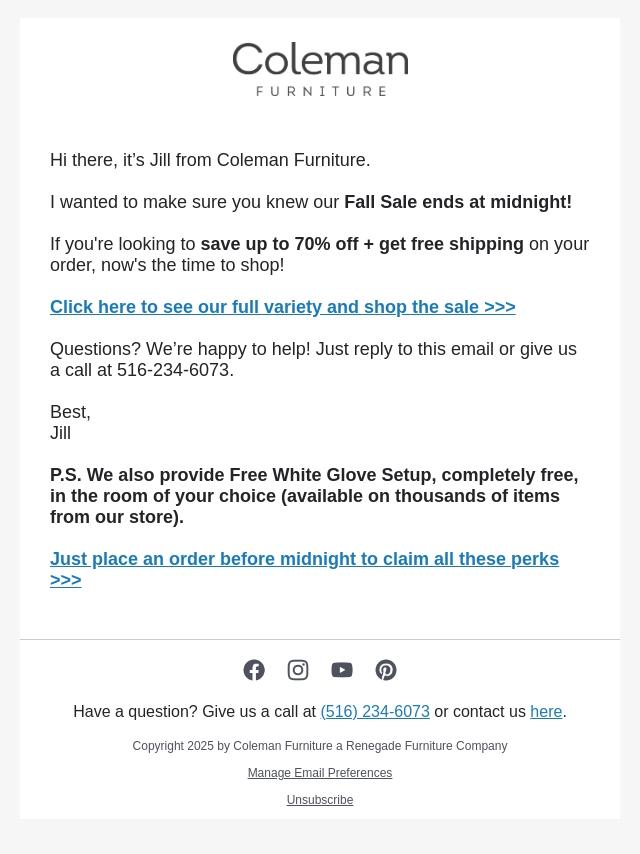Image resolution: width=640 pixels, height=854 pixels.
Task: Click the 'Fall Sale ends at midnight!' text
Action: [458, 202]
